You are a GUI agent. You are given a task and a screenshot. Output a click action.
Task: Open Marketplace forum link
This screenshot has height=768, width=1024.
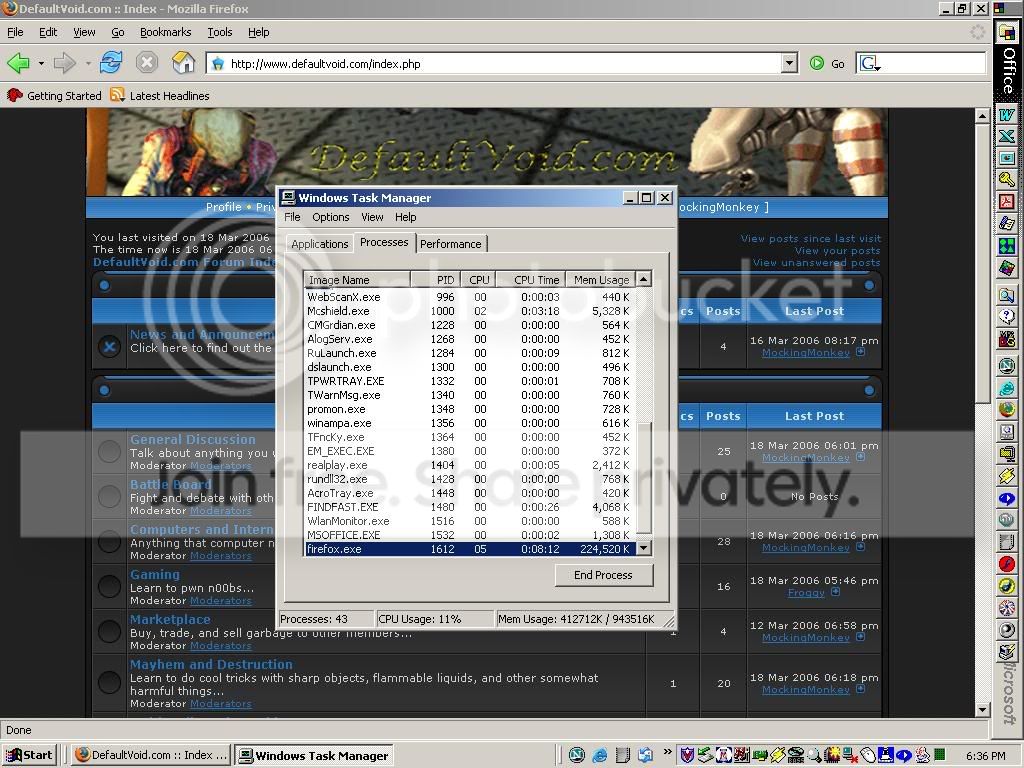coord(170,619)
